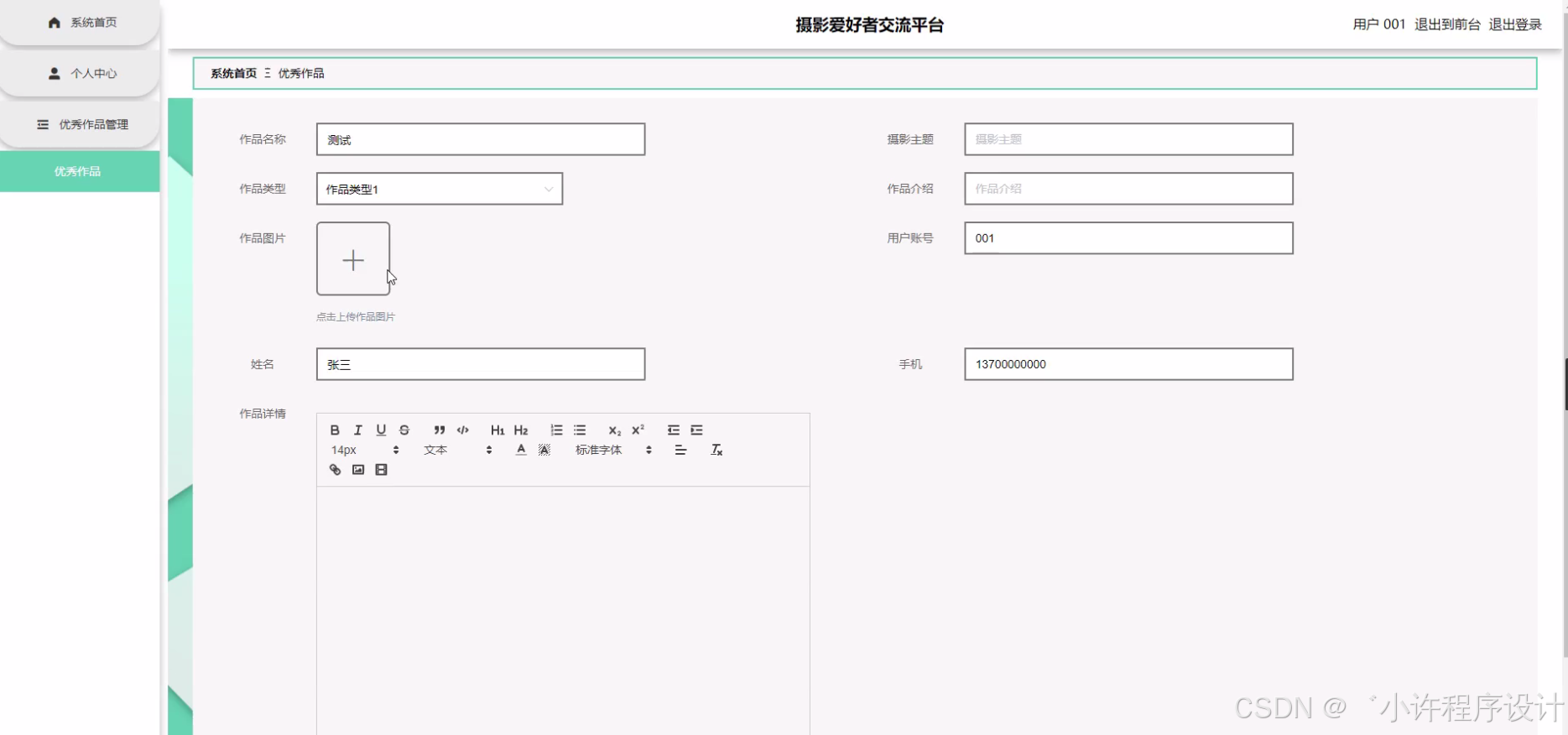Click 退出到前台 link
This screenshot has height=735, width=1568.
(1447, 24)
